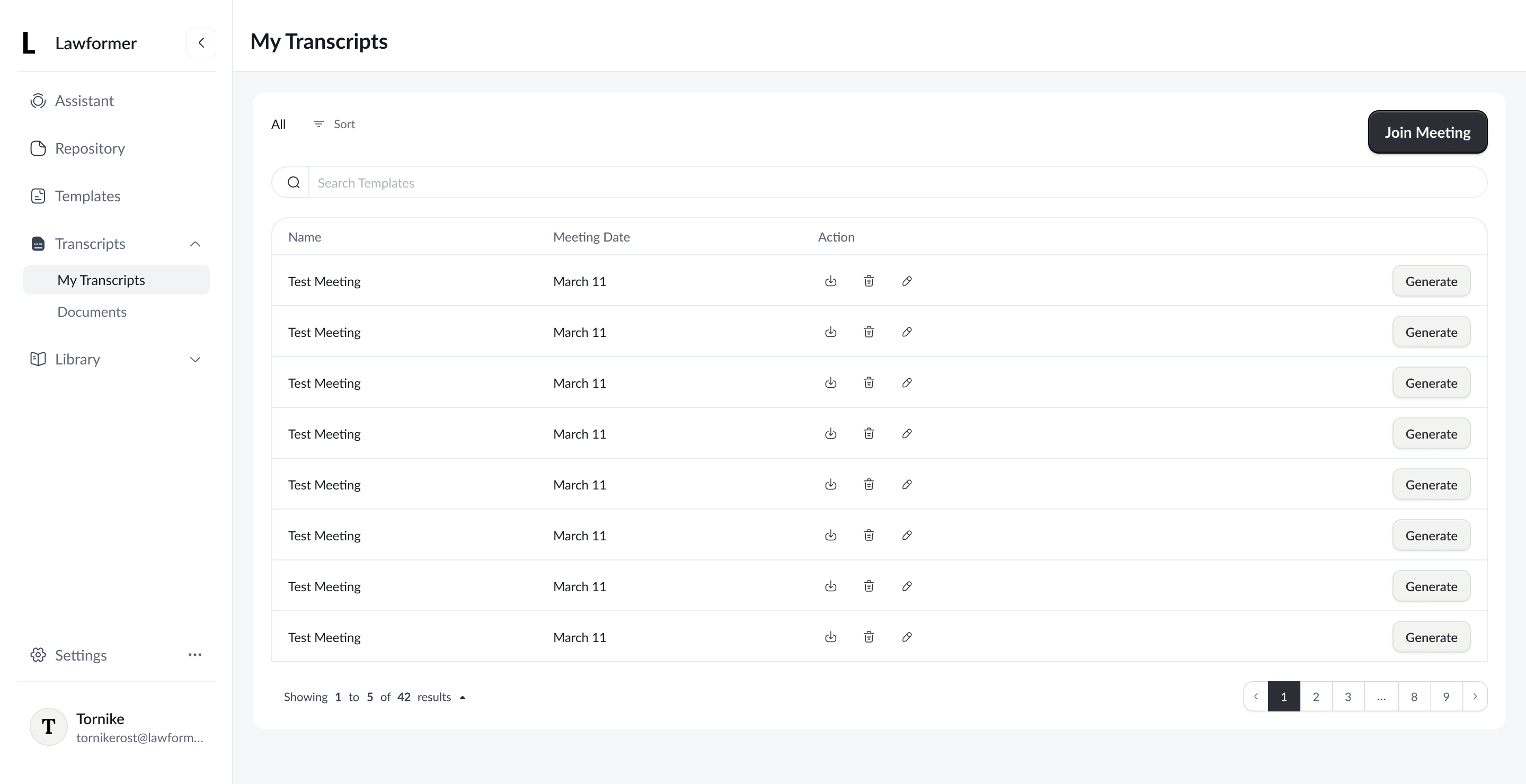Open the Settings gear
The height and width of the screenshot is (784, 1526).
[39, 655]
